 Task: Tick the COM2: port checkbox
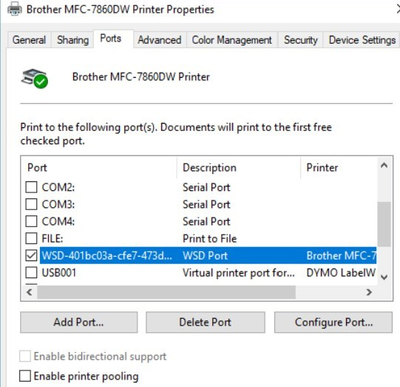click(31, 187)
